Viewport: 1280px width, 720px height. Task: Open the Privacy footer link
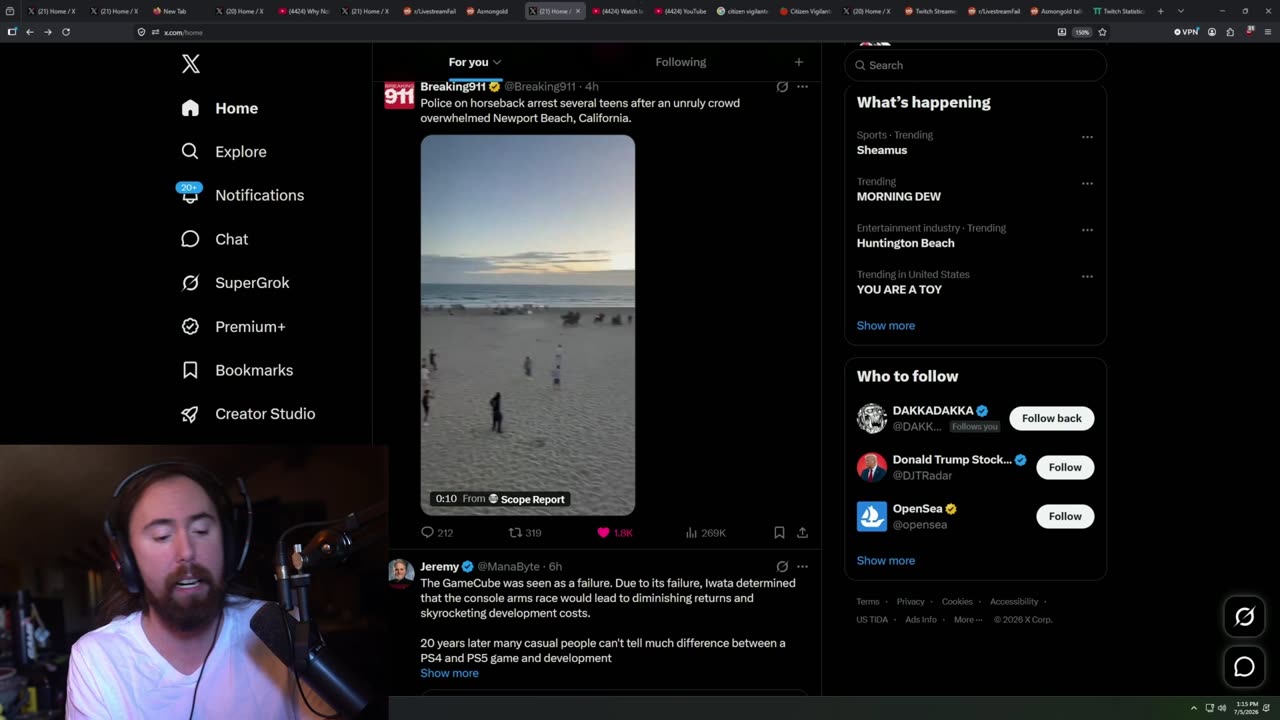tap(910, 602)
